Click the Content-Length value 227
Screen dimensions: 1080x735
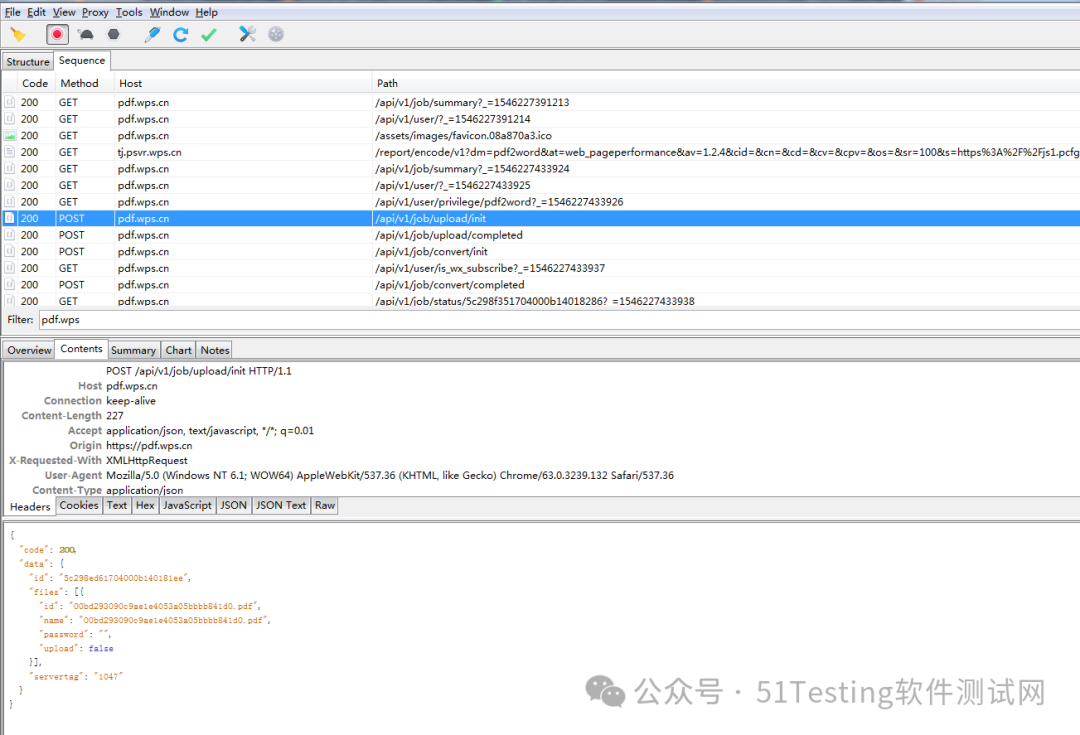click(115, 415)
